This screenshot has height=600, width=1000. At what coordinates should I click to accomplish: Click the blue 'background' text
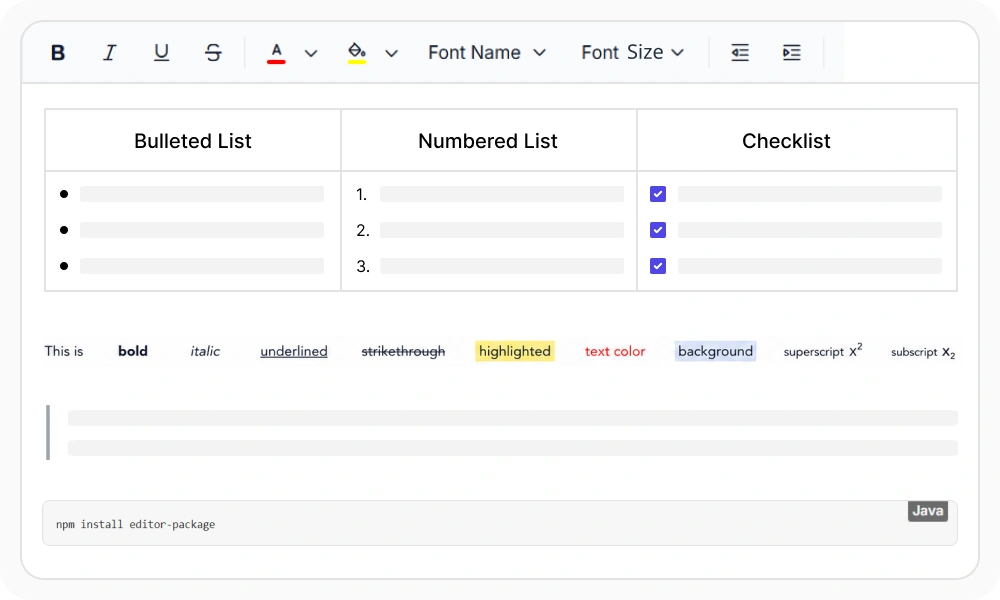point(716,351)
